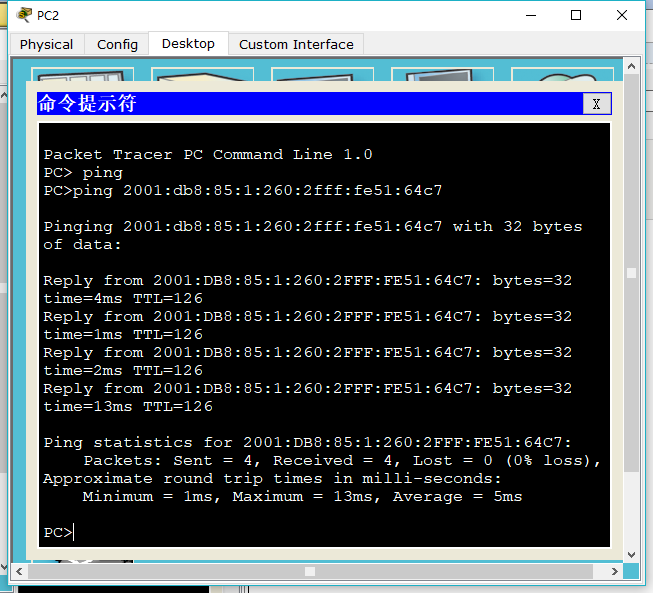
Task: Click the 'Ping statistics for' line
Action: click(307, 442)
